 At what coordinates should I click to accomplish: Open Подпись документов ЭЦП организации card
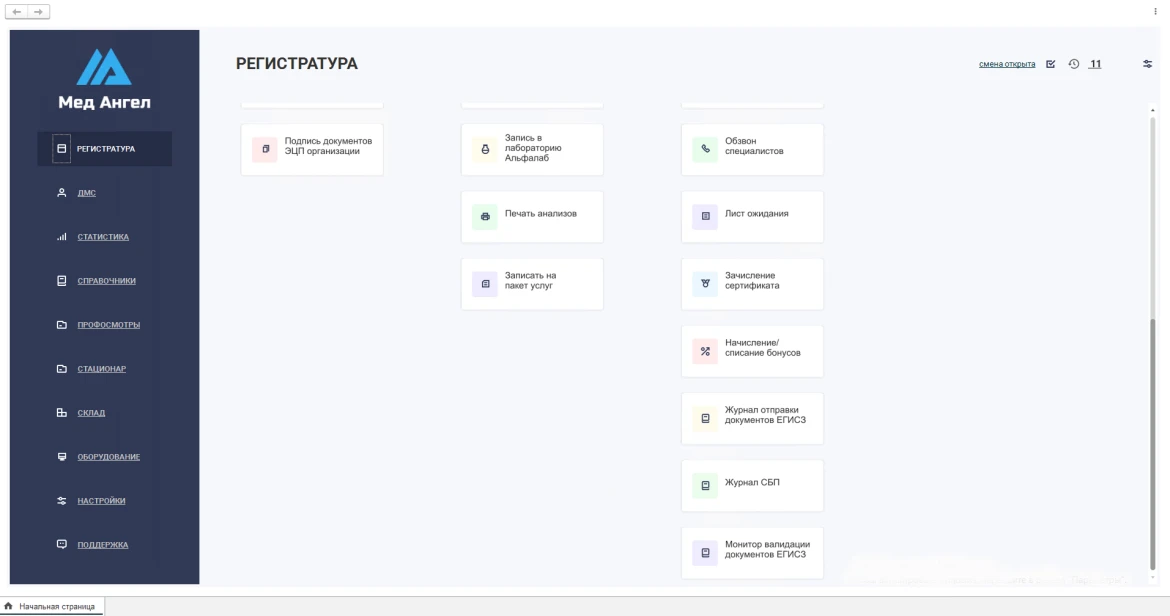tap(312, 150)
